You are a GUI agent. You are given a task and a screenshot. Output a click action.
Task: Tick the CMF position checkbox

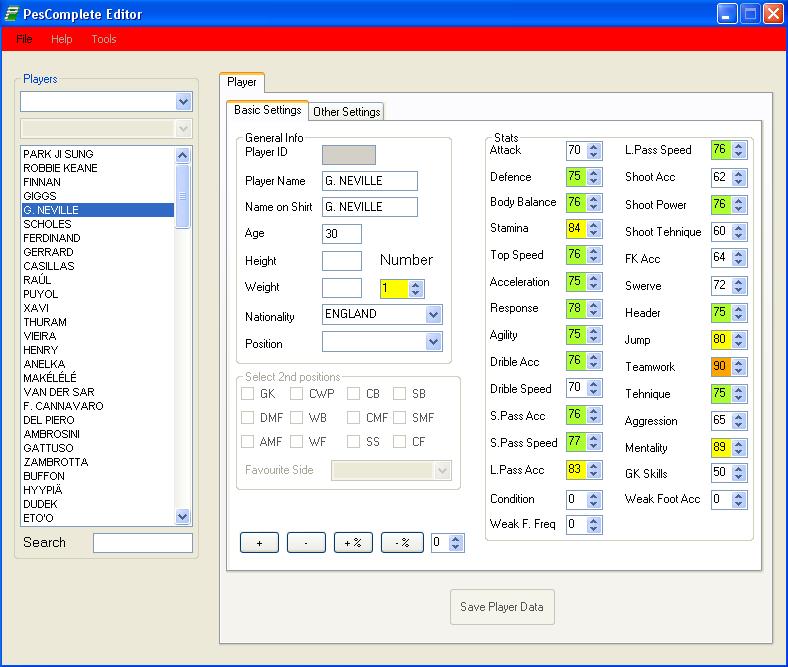354,418
